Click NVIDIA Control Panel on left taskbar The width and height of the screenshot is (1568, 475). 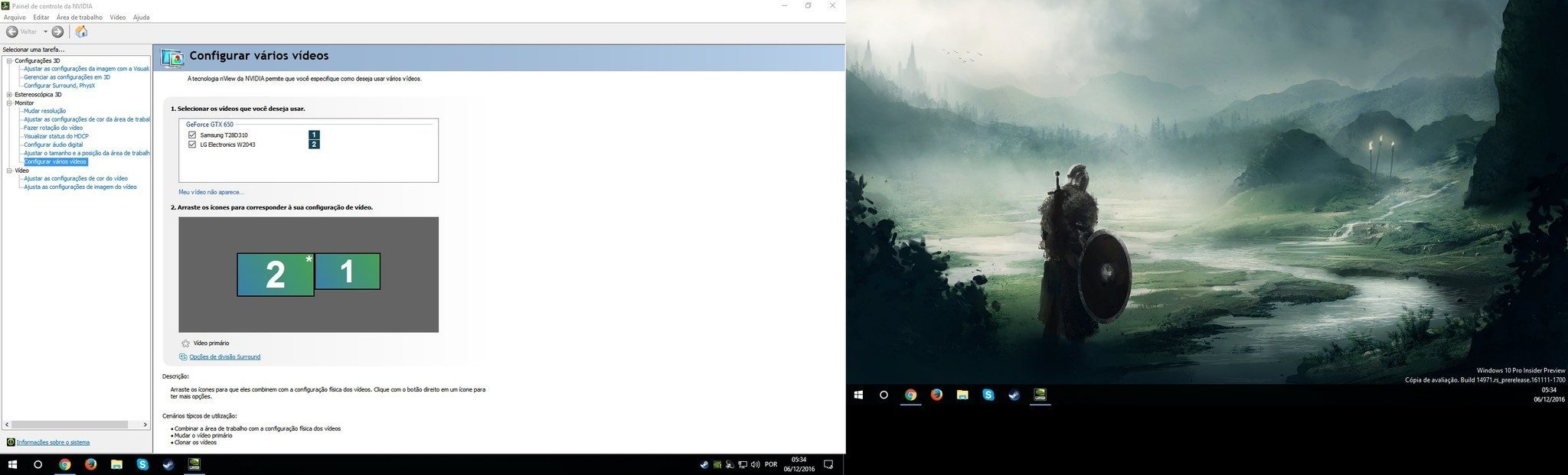point(194,464)
